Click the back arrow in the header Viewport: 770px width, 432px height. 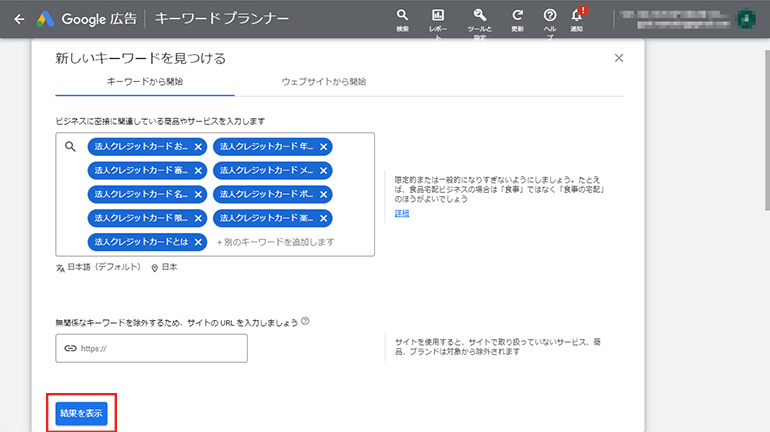[x=18, y=18]
